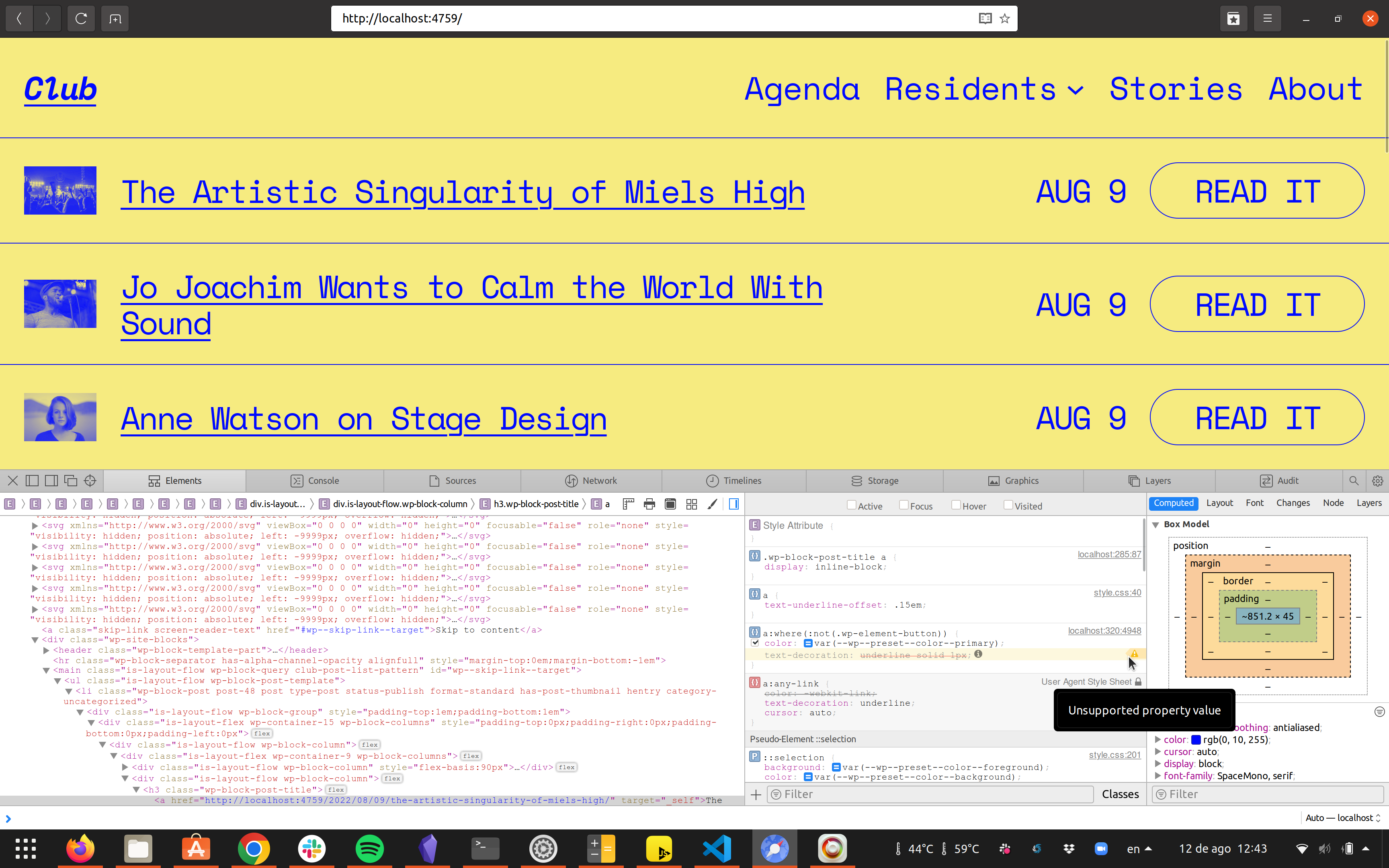Toggle the details sidebar panel icon
Viewport: 1389px width, 868px height.
coord(734,504)
